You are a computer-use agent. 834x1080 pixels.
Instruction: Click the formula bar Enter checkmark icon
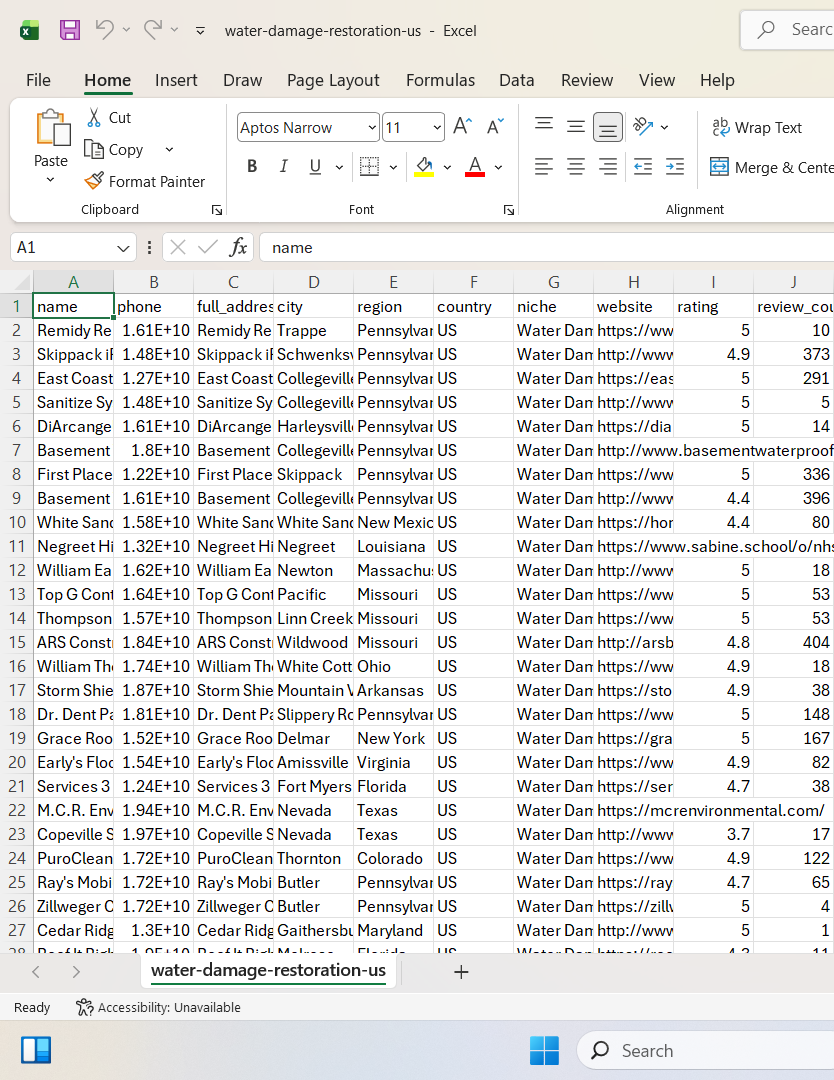[x=207, y=247]
